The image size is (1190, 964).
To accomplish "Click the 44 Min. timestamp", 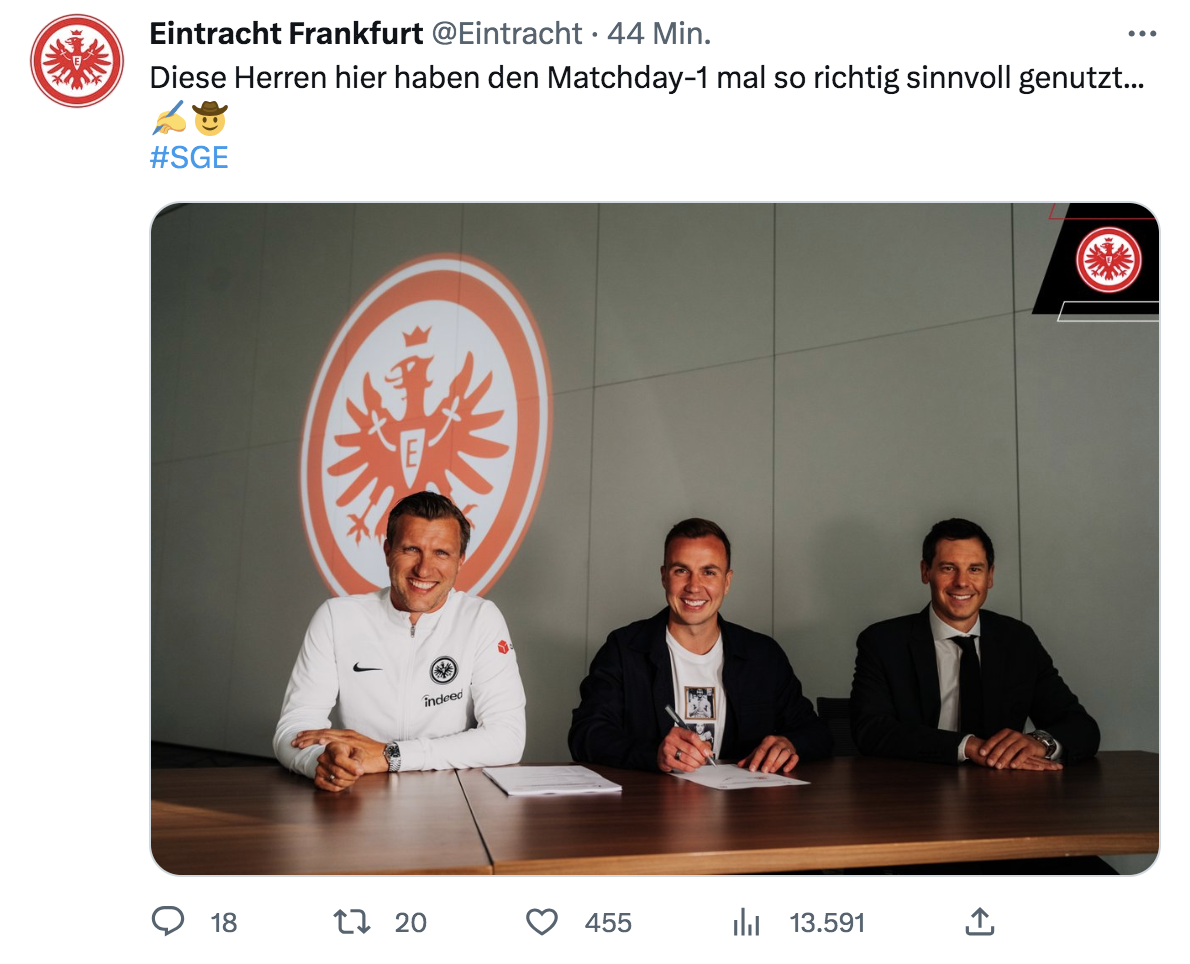I will [x=660, y=34].
